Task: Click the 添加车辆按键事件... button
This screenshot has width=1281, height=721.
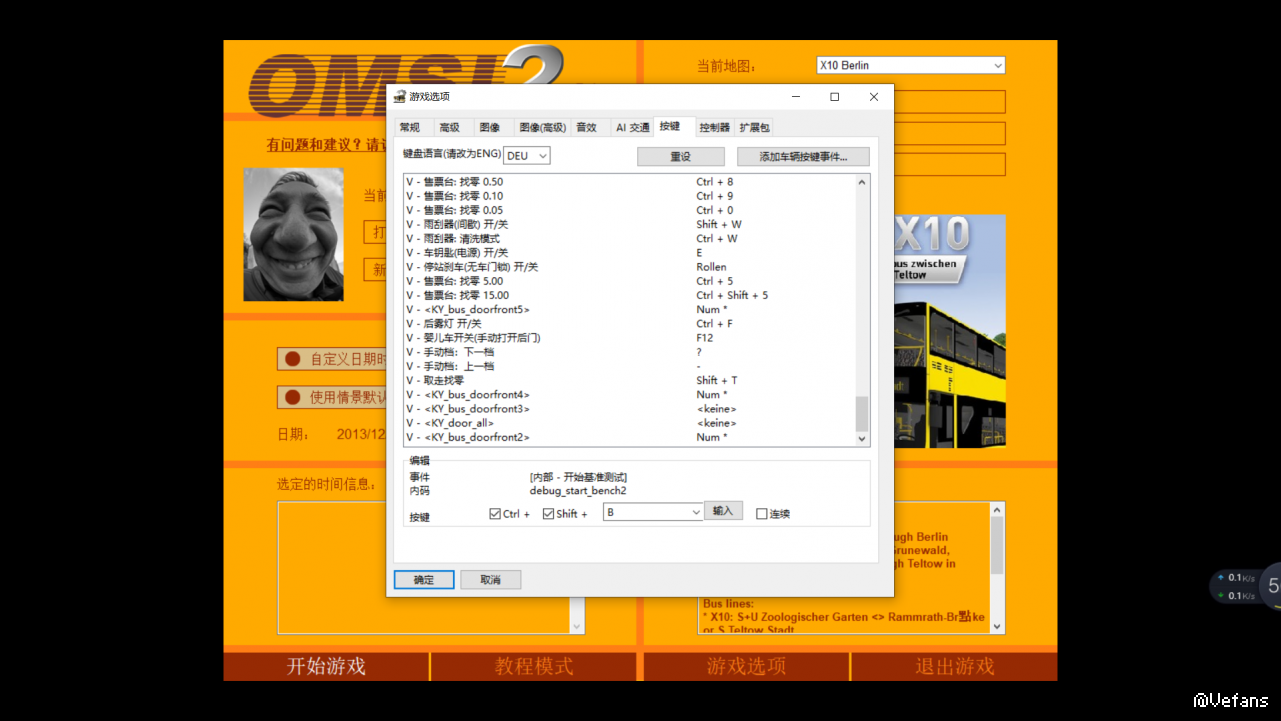Action: coord(803,157)
